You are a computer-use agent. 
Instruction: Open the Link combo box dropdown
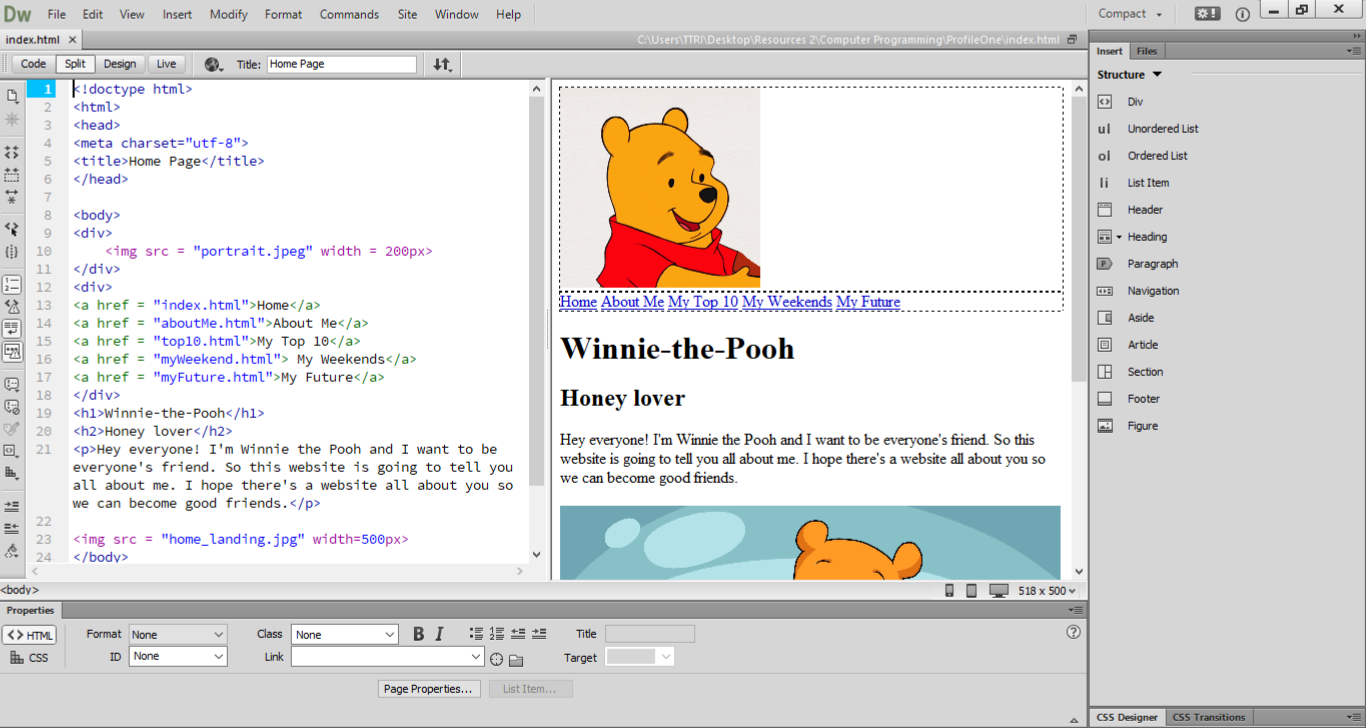pos(476,657)
